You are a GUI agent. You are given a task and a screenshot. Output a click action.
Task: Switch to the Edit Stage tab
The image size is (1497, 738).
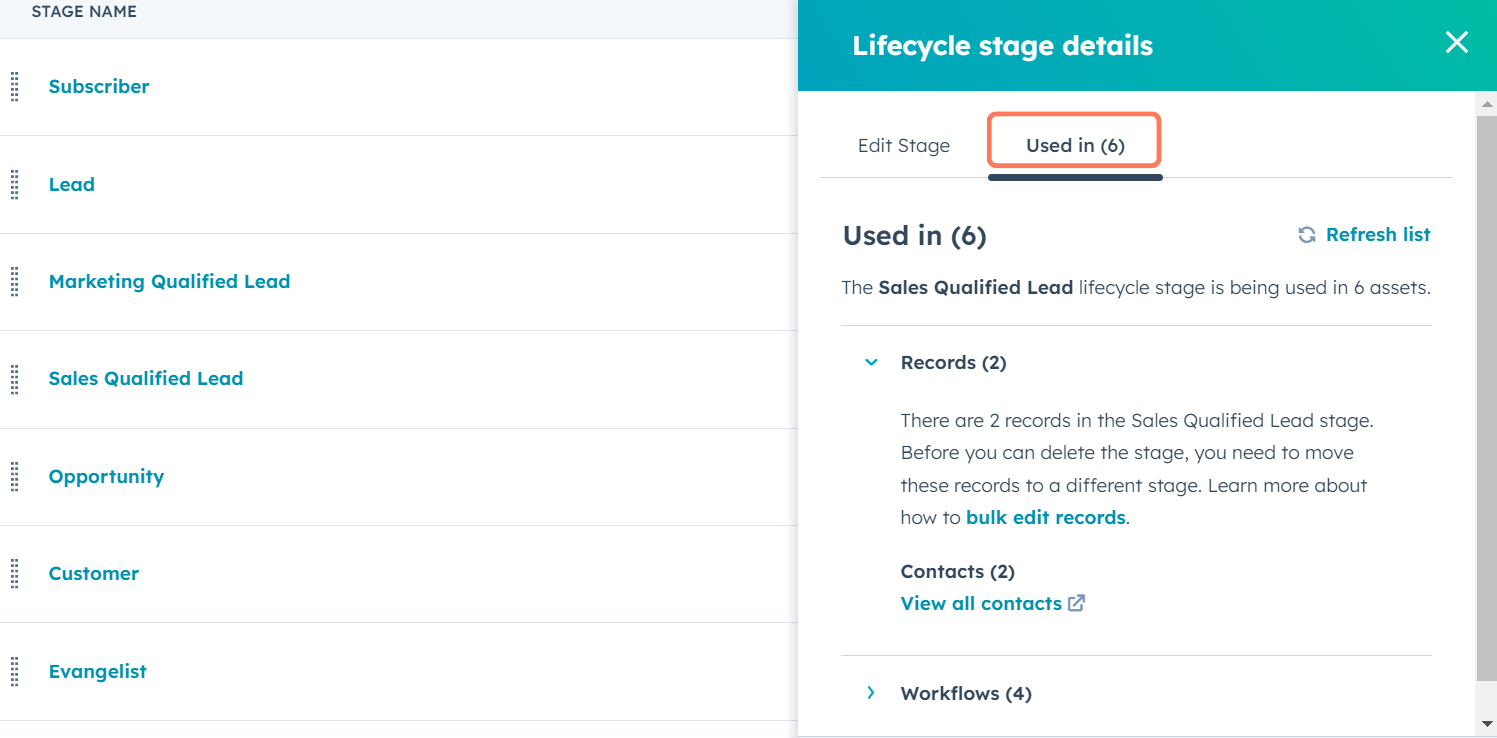[x=903, y=145]
